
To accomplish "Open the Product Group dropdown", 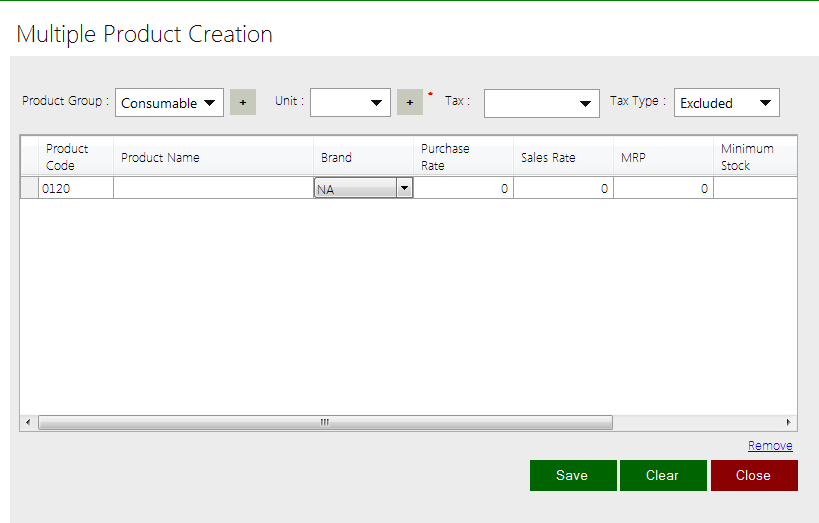I will click(x=169, y=103).
